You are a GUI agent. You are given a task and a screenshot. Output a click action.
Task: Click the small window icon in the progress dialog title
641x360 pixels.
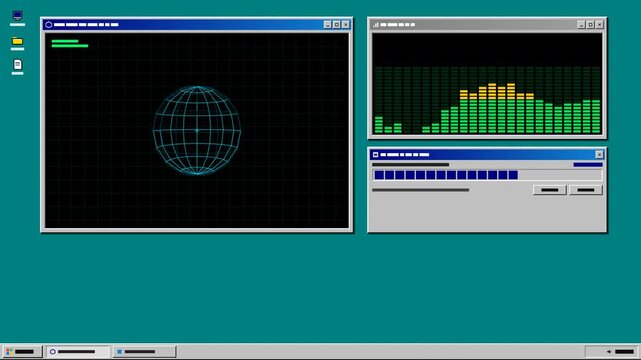click(375, 154)
